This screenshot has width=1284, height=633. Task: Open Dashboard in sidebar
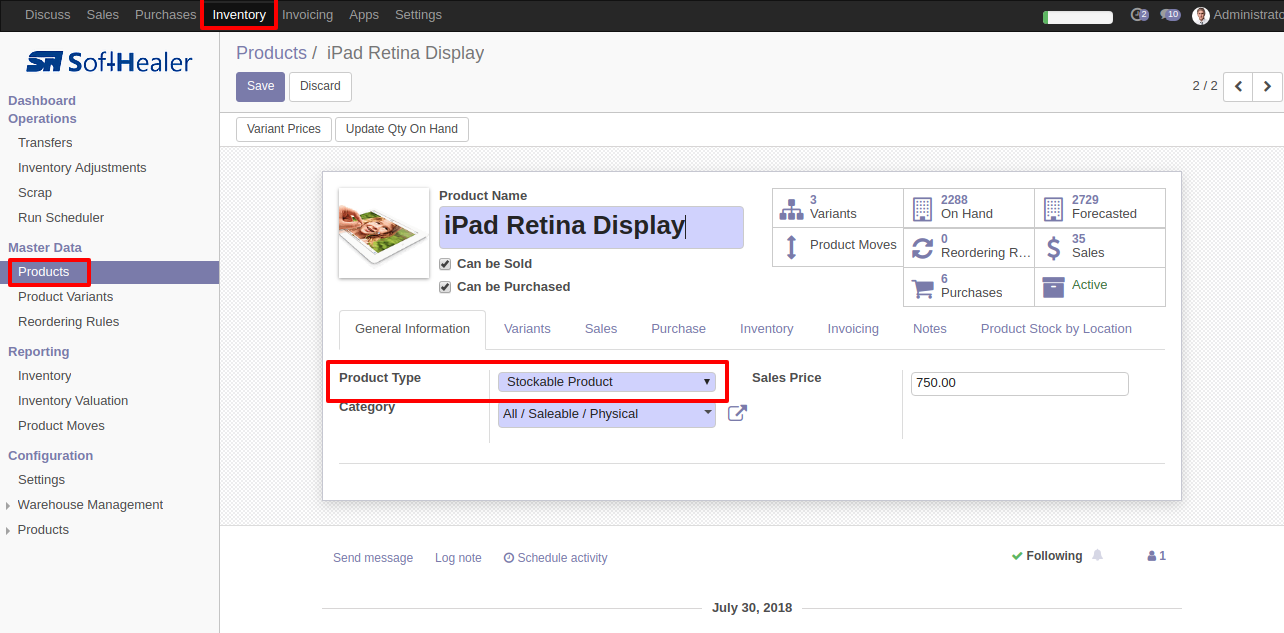(x=42, y=101)
